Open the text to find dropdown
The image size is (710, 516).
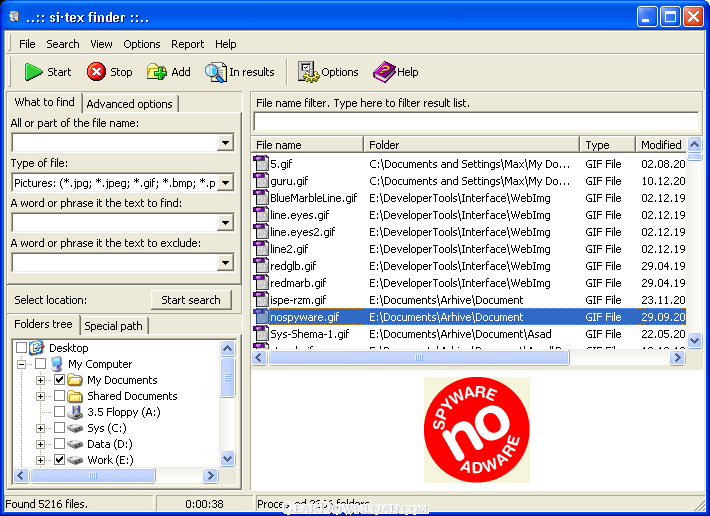[225, 223]
